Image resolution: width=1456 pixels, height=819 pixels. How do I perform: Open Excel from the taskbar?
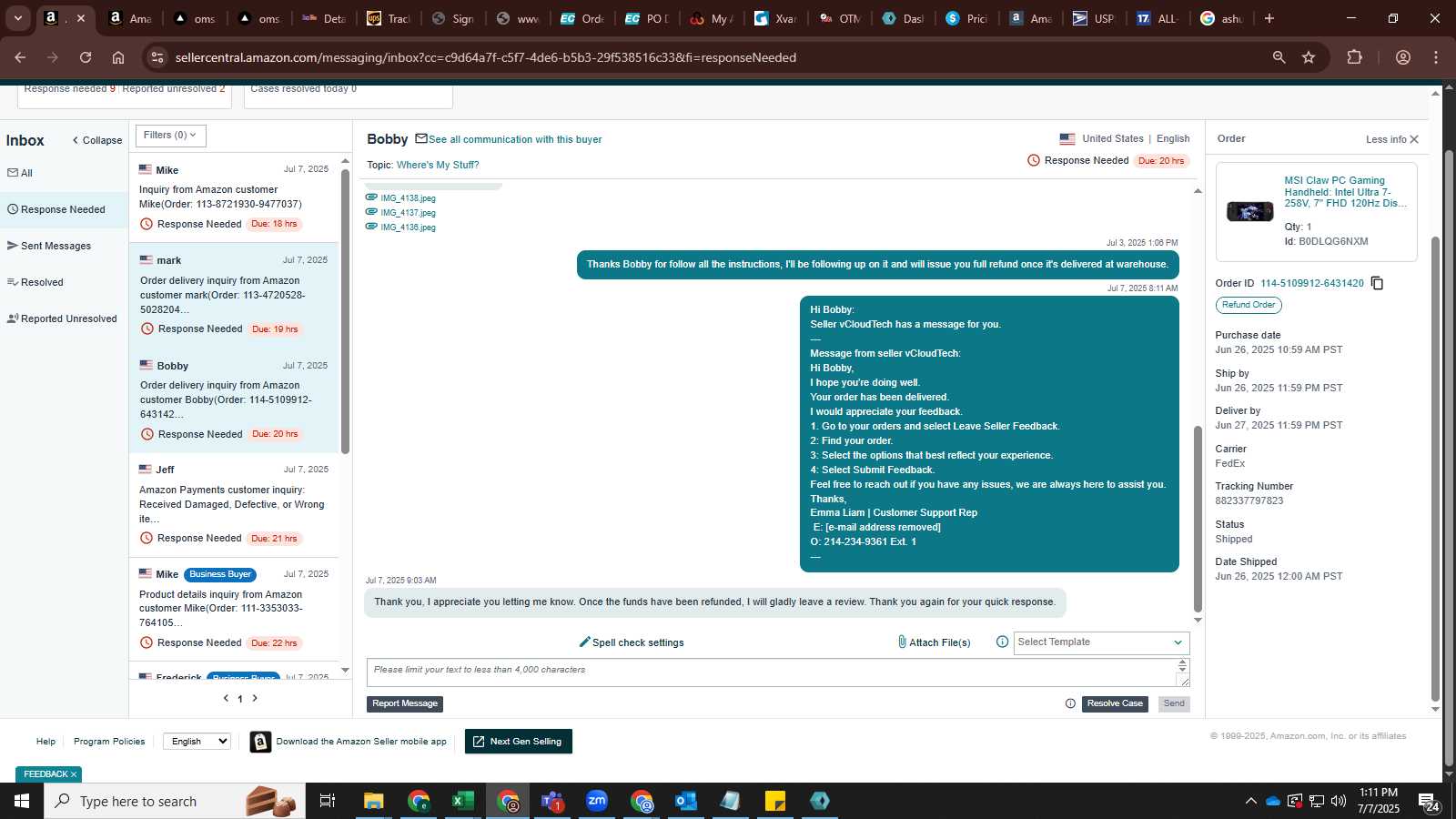[x=462, y=801]
